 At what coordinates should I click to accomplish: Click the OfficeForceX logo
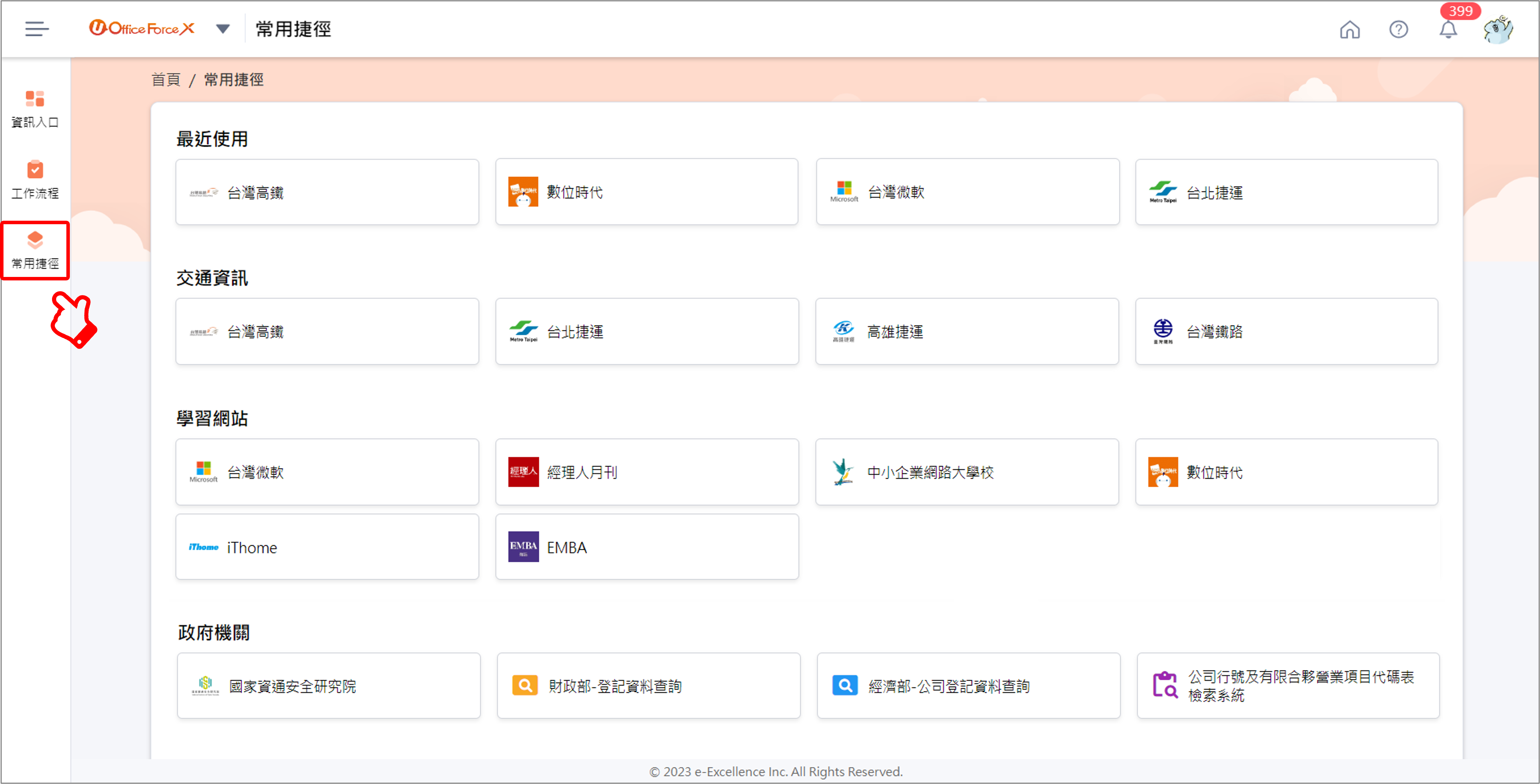pos(142,28)
